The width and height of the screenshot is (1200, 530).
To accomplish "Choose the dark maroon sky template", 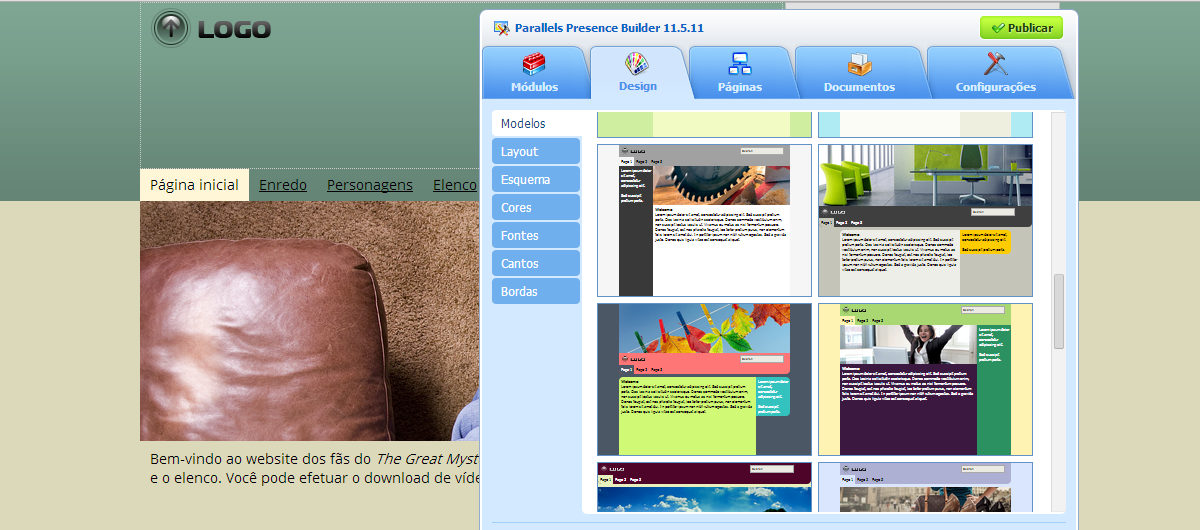I will (704, 487).
